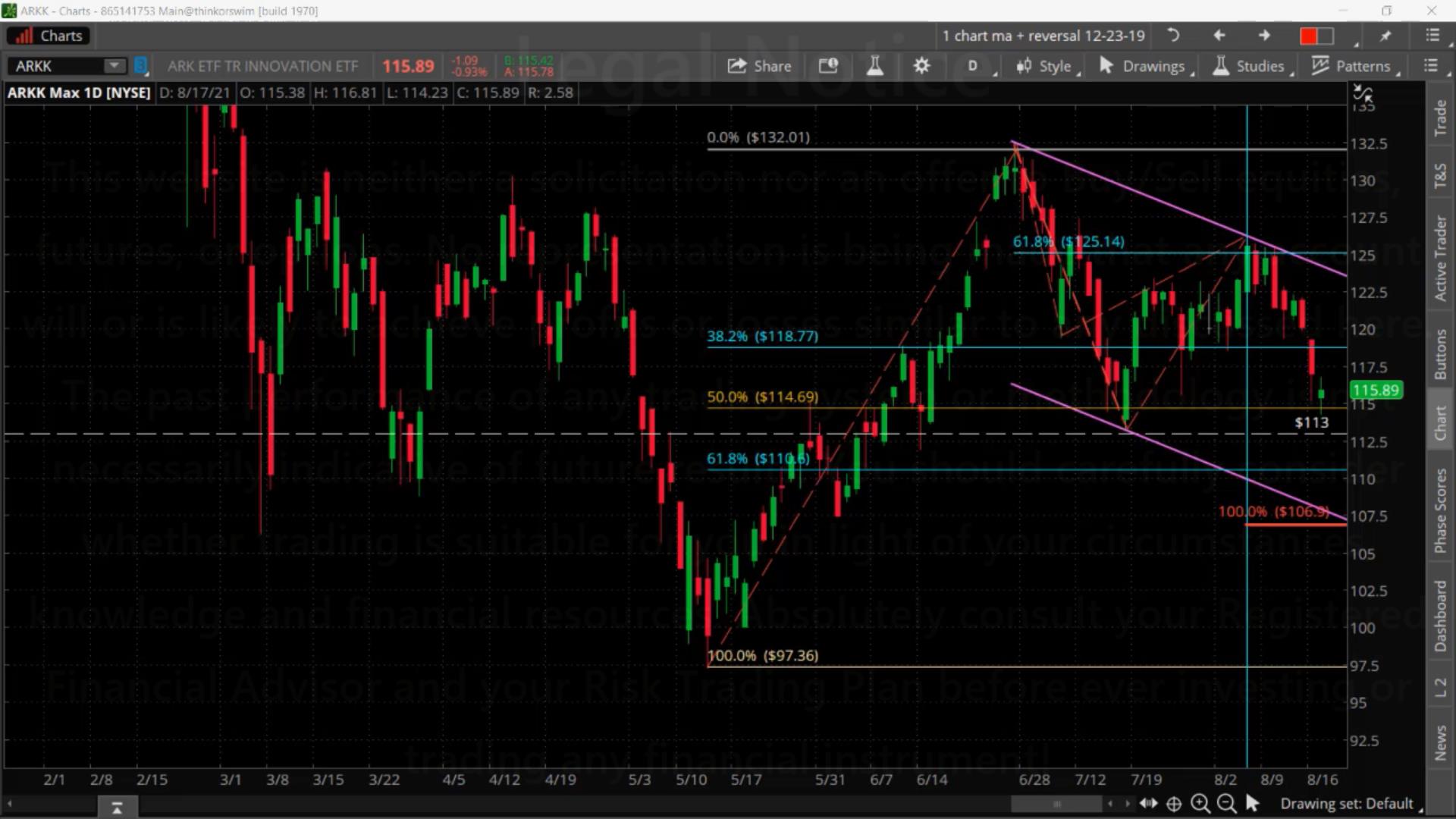The image size is (1456, 819).
Task: Click the horizontal expand arrows icon
Action: coord(1148,803)
